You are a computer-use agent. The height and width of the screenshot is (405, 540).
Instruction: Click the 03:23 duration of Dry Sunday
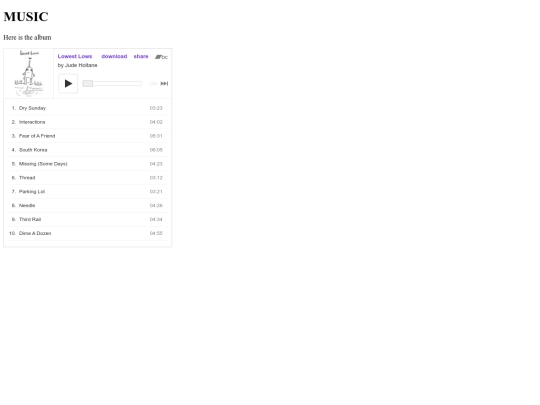pos(156,108)
